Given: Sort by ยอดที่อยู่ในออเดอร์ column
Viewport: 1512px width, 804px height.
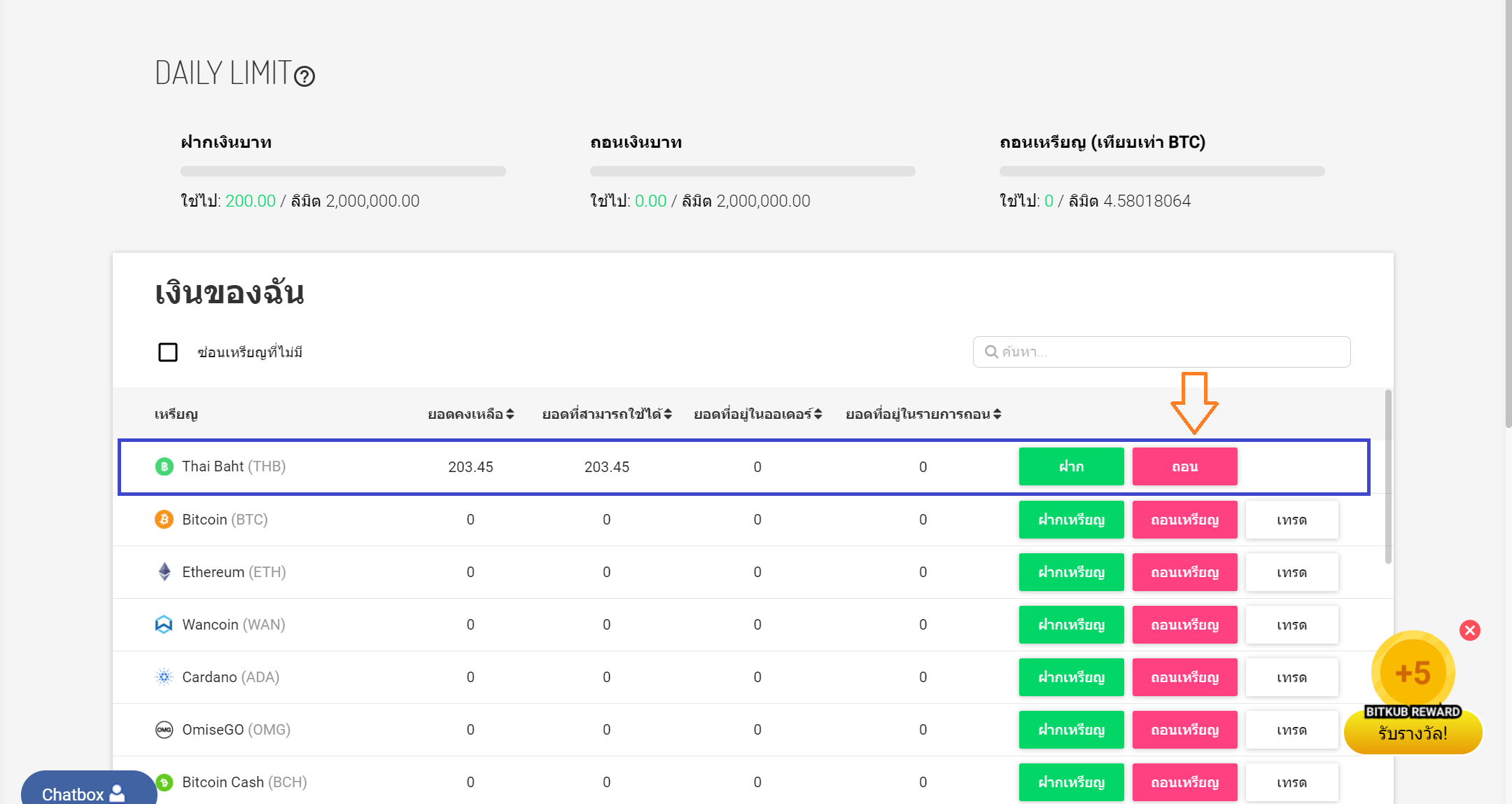Looking at the screenshot, I should 757,415.
